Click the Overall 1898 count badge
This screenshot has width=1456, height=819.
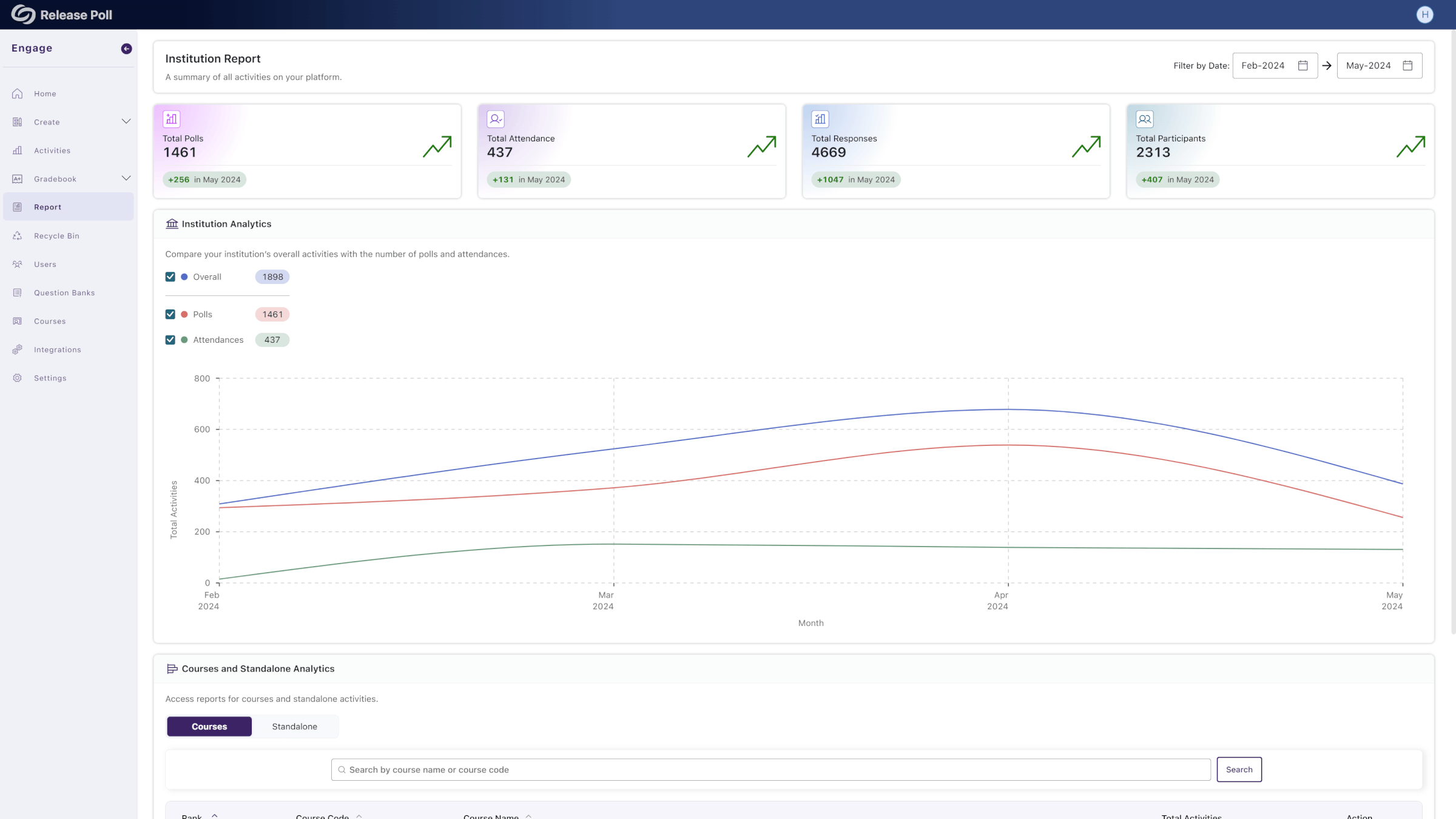[272, 277]
